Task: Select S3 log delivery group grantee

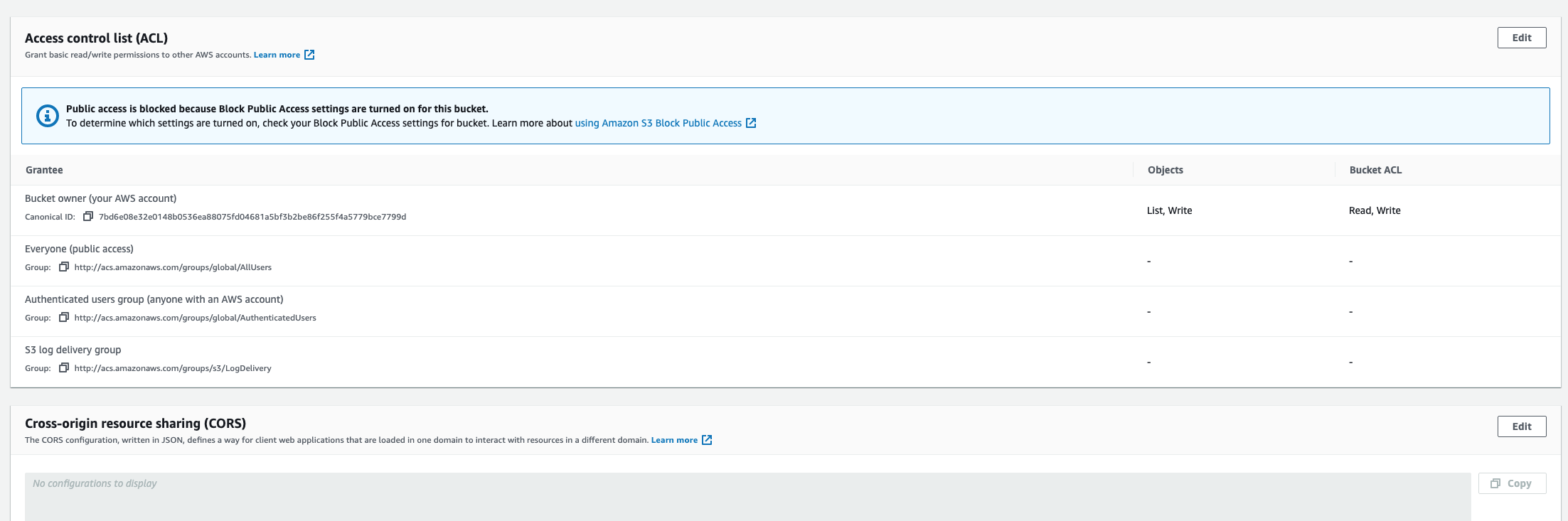Action: [73, 350]
